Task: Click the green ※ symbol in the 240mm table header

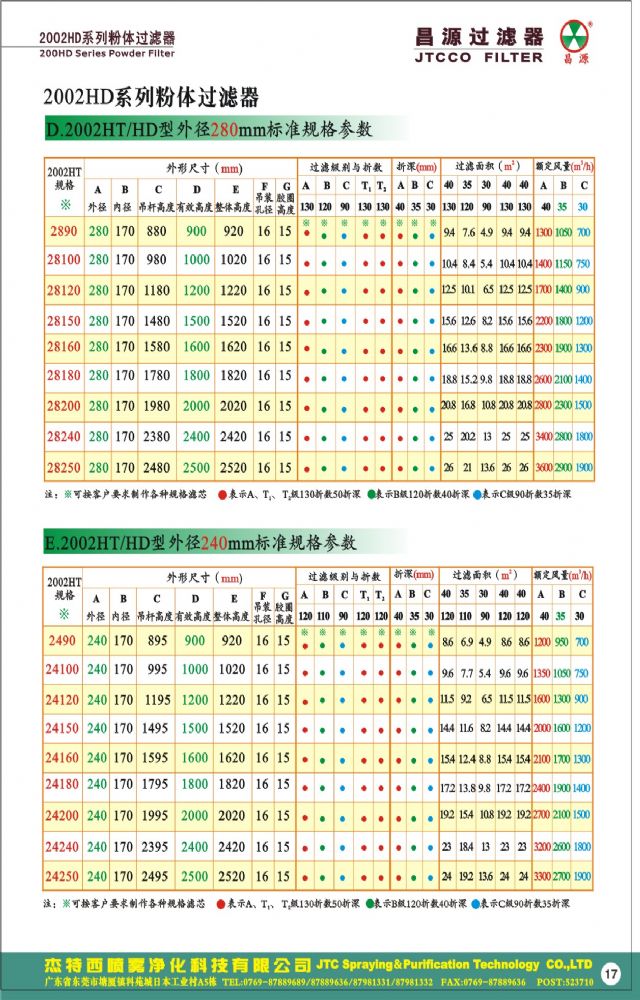Action: pyautogui.click(x=64, y=614)
